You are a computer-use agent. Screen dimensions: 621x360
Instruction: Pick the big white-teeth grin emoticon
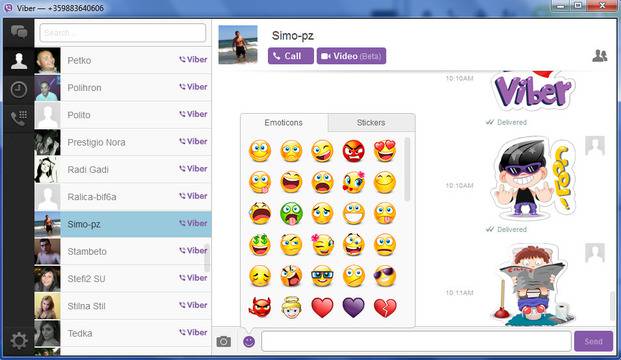pyautogui.click(x=353, y=213)
